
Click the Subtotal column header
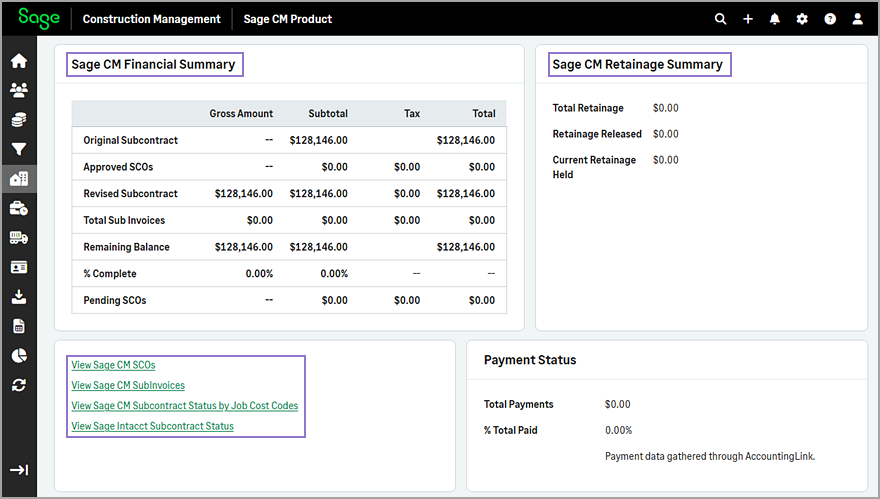[328, 113]
